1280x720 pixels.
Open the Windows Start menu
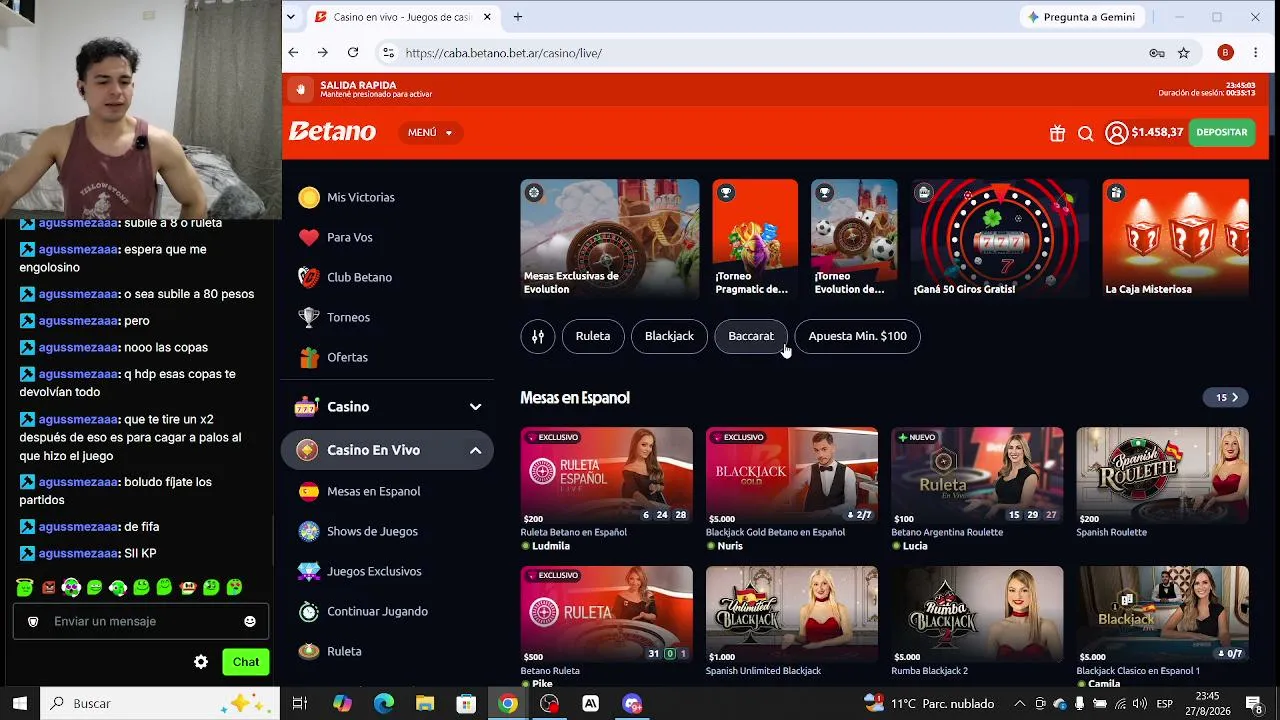[20, 704]
